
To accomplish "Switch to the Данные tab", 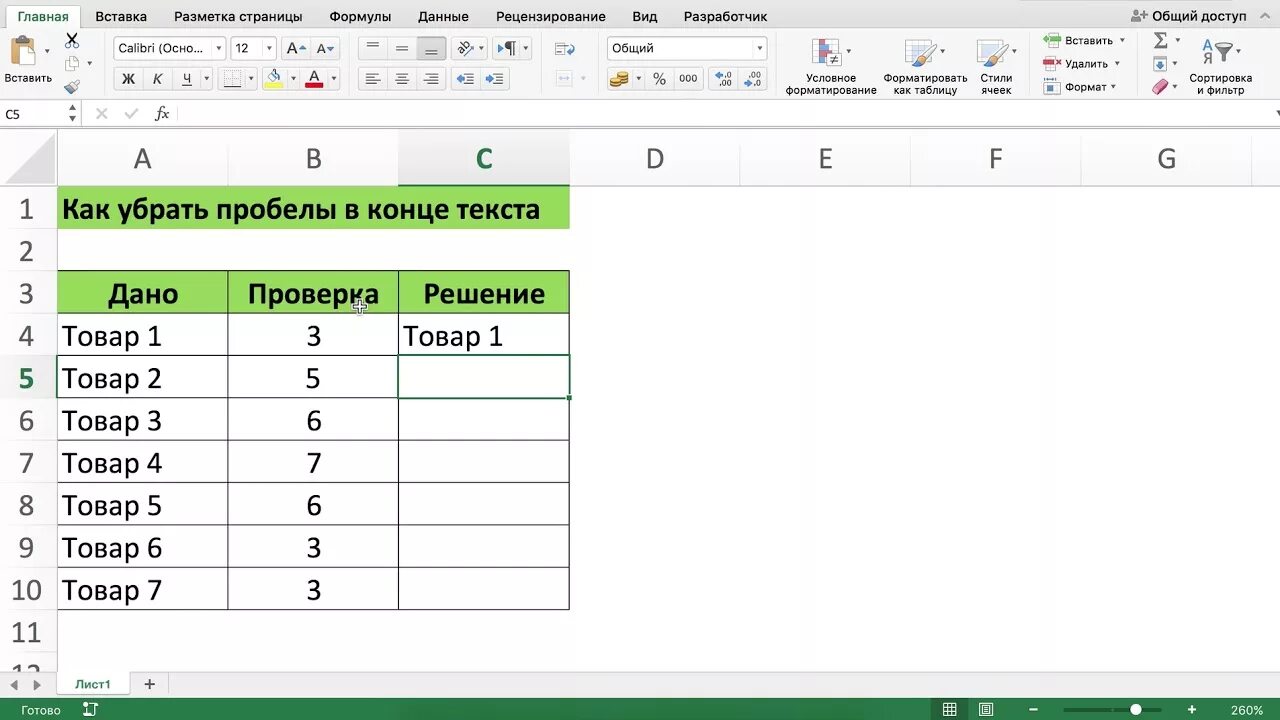I will click(443, 16).
